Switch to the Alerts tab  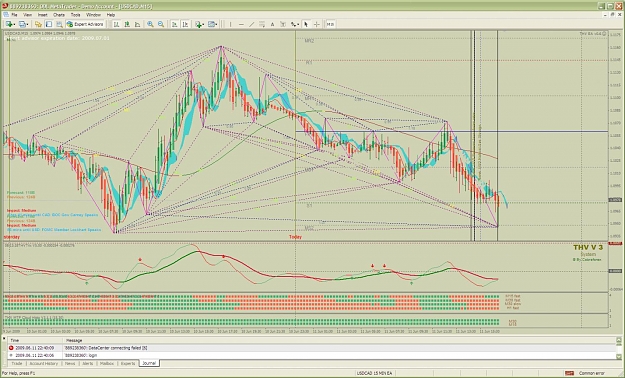pyautogui.click(x=87, y=364)
